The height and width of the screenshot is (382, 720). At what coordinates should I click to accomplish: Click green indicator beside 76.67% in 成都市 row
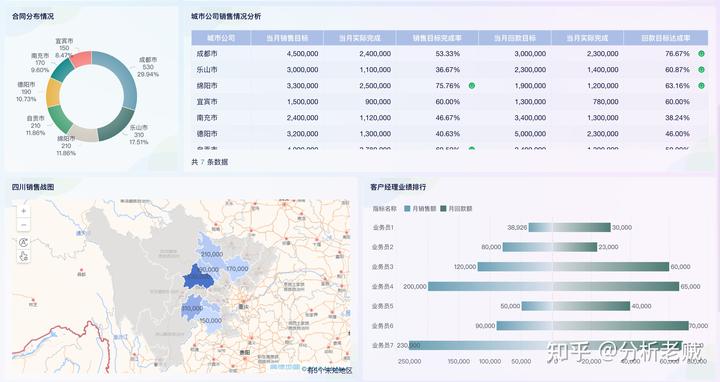[x=701, y=54]
